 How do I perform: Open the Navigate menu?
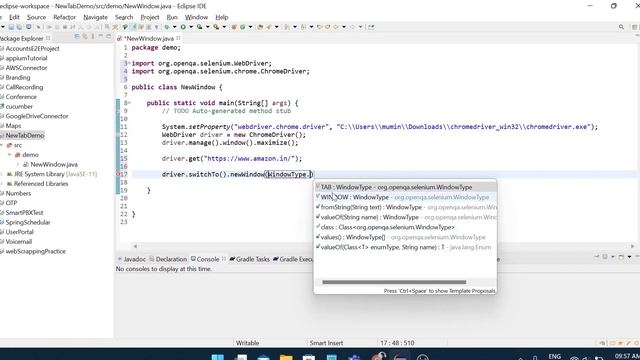[x=96, y=17]
